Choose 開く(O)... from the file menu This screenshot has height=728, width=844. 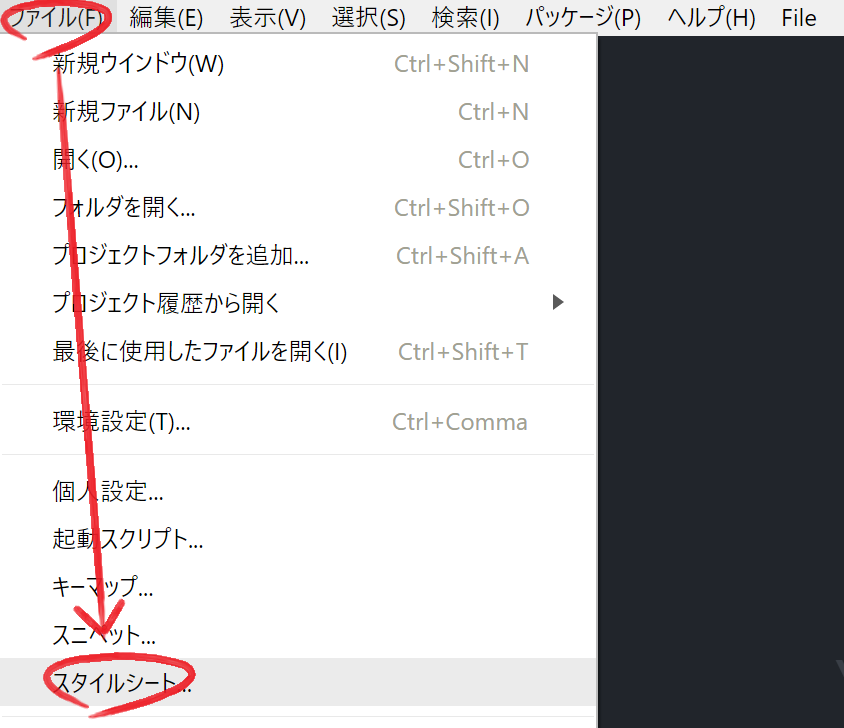298,160
